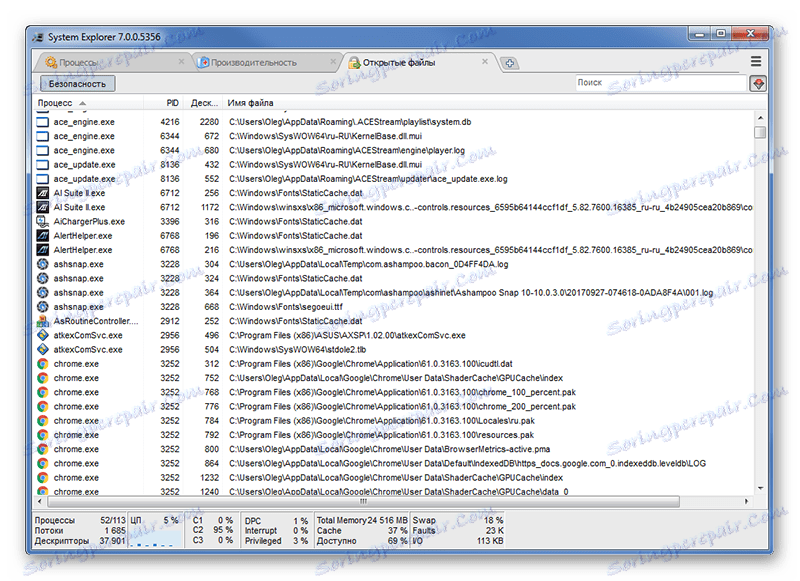Click the horizontal scroll left arrow
The width and height of the screenshot is (800, 581).
40,502
